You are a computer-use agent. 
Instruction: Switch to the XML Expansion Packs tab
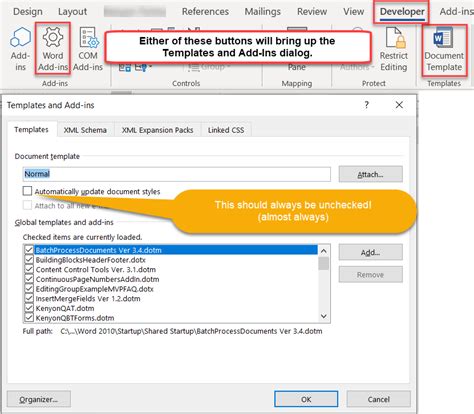tap(157, 130)
